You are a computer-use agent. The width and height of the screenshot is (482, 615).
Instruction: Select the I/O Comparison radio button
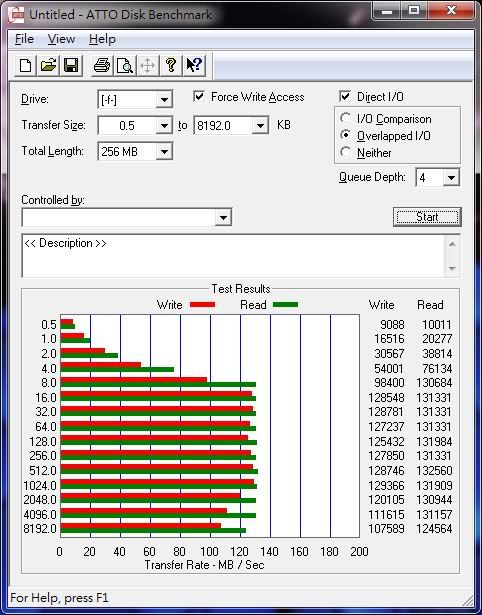point(346,118)
